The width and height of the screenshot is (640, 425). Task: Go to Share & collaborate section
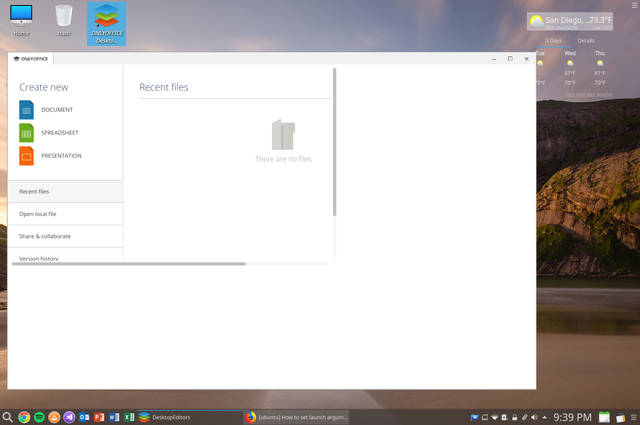click(x=65, y=236)
